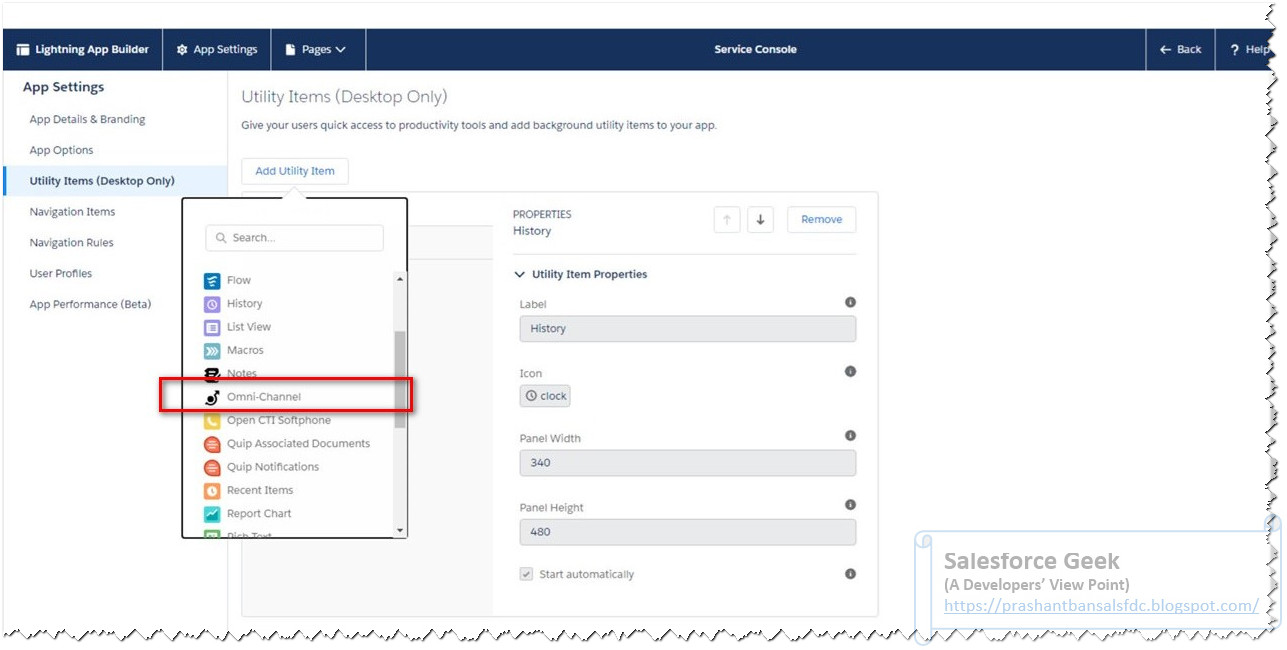1287x650 pixels.
Task: Click the Pages document icon
Action: [291, 50]
